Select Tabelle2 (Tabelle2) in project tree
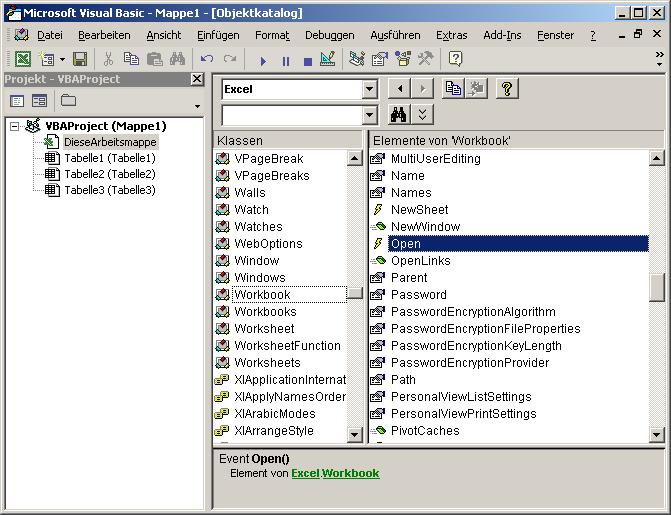671x515 pixels. coord(110,174)
